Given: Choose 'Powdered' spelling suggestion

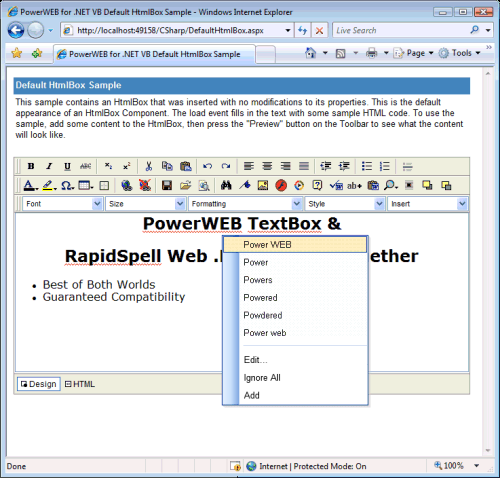Looking at the screenshot, I should tap(295, 315).
